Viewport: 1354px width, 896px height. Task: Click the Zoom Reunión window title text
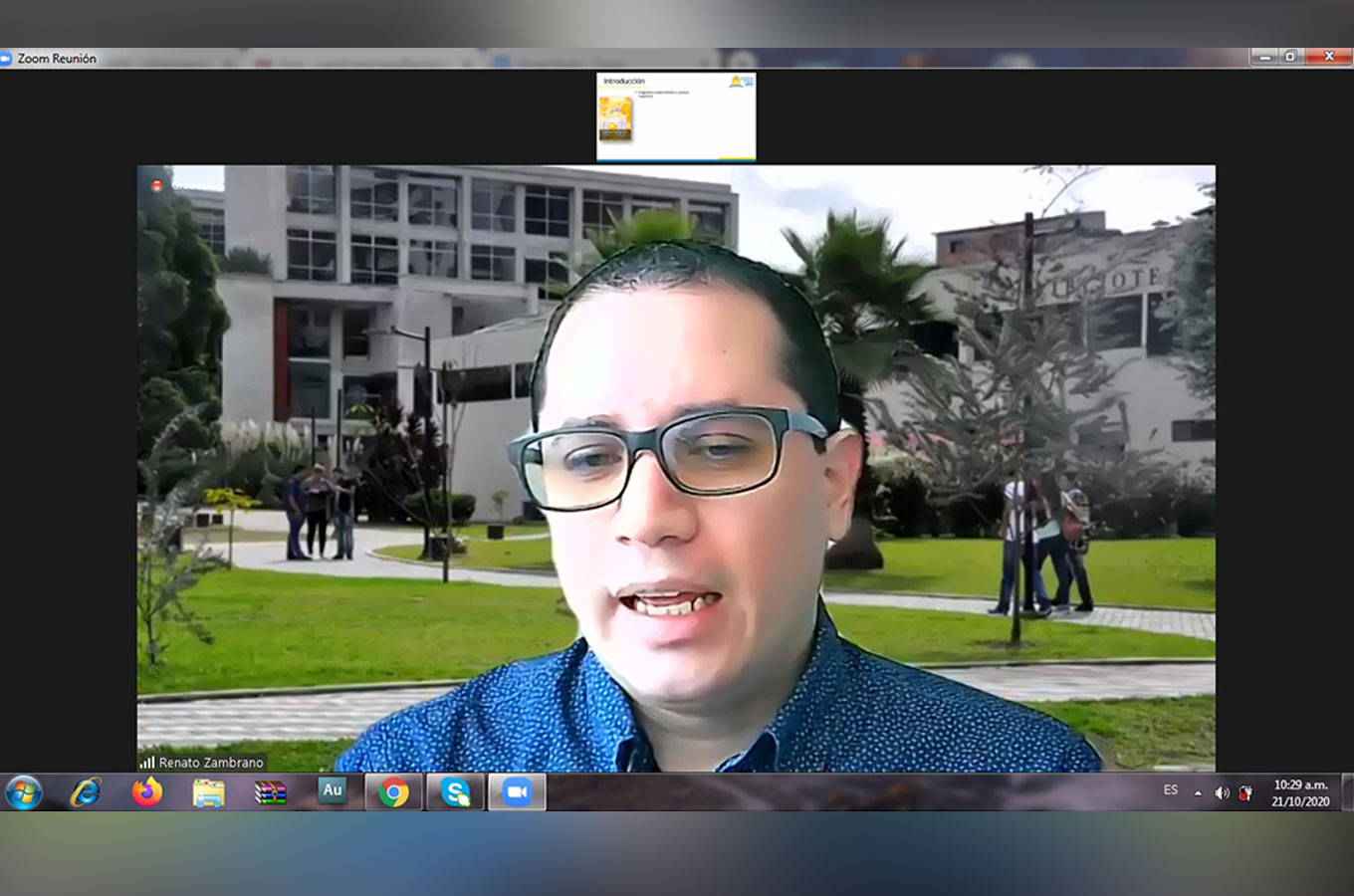[57, 59]
